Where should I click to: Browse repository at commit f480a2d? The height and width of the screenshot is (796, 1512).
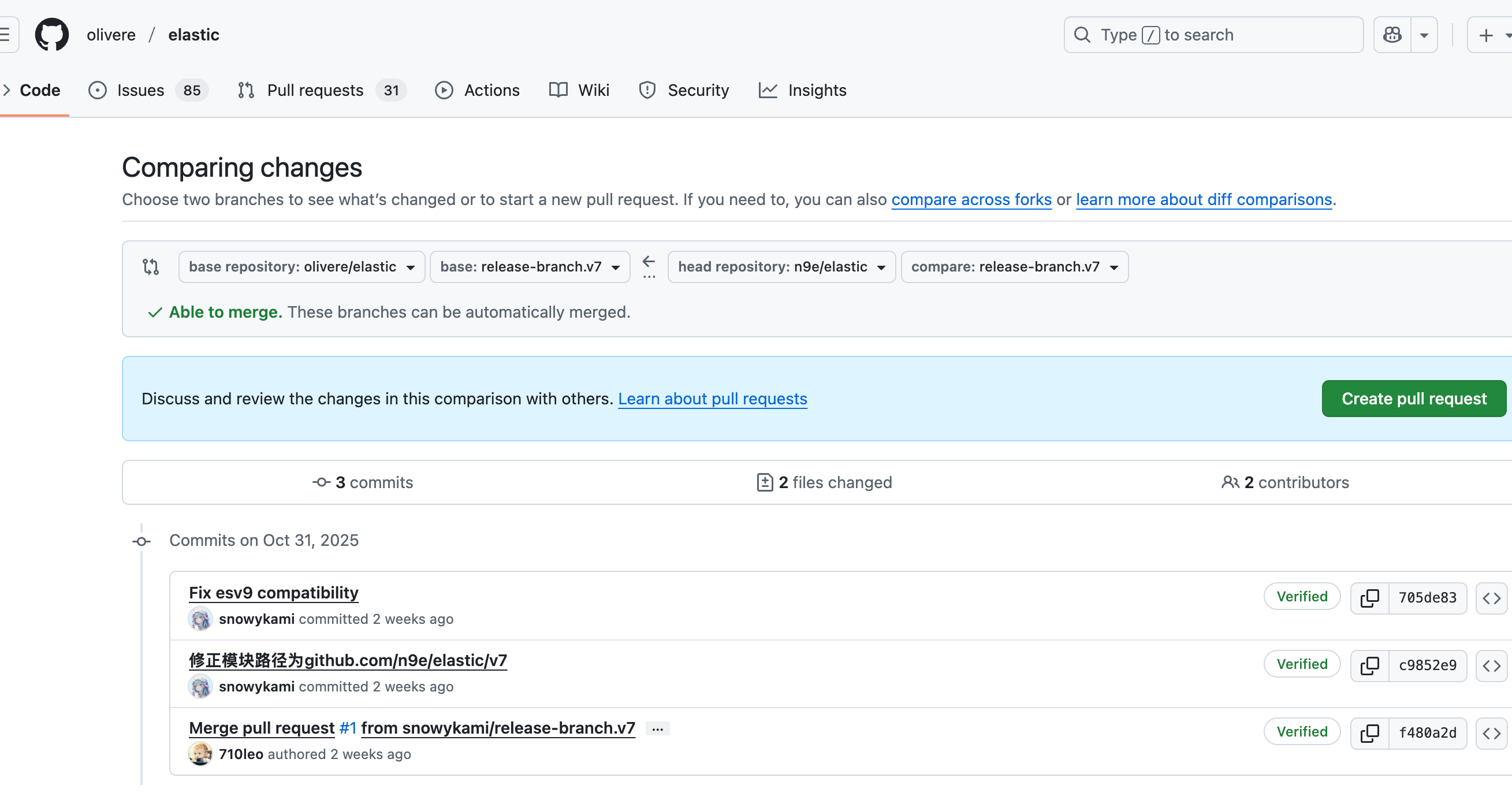coord(1491,732)
